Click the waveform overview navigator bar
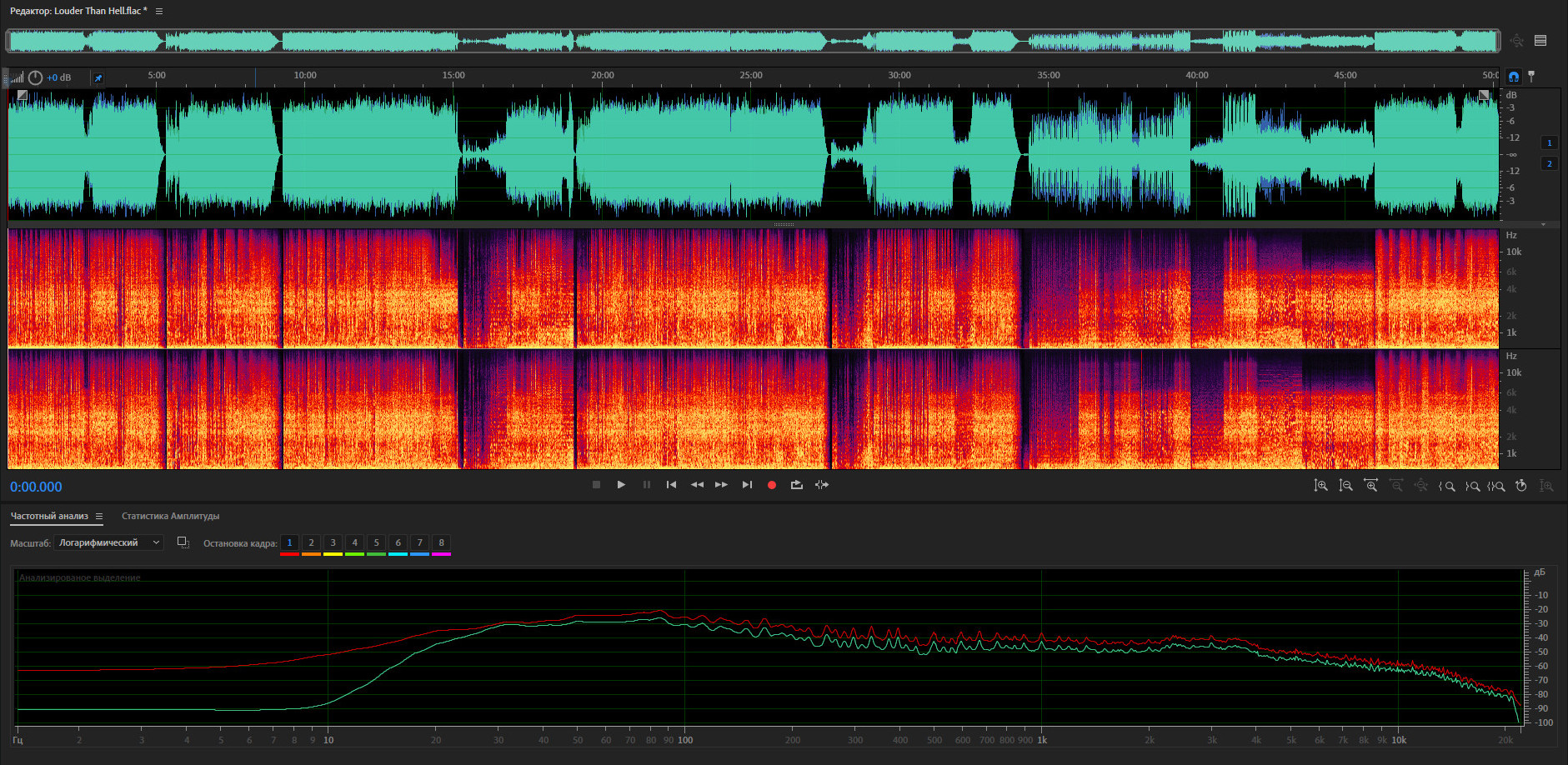 754,41
